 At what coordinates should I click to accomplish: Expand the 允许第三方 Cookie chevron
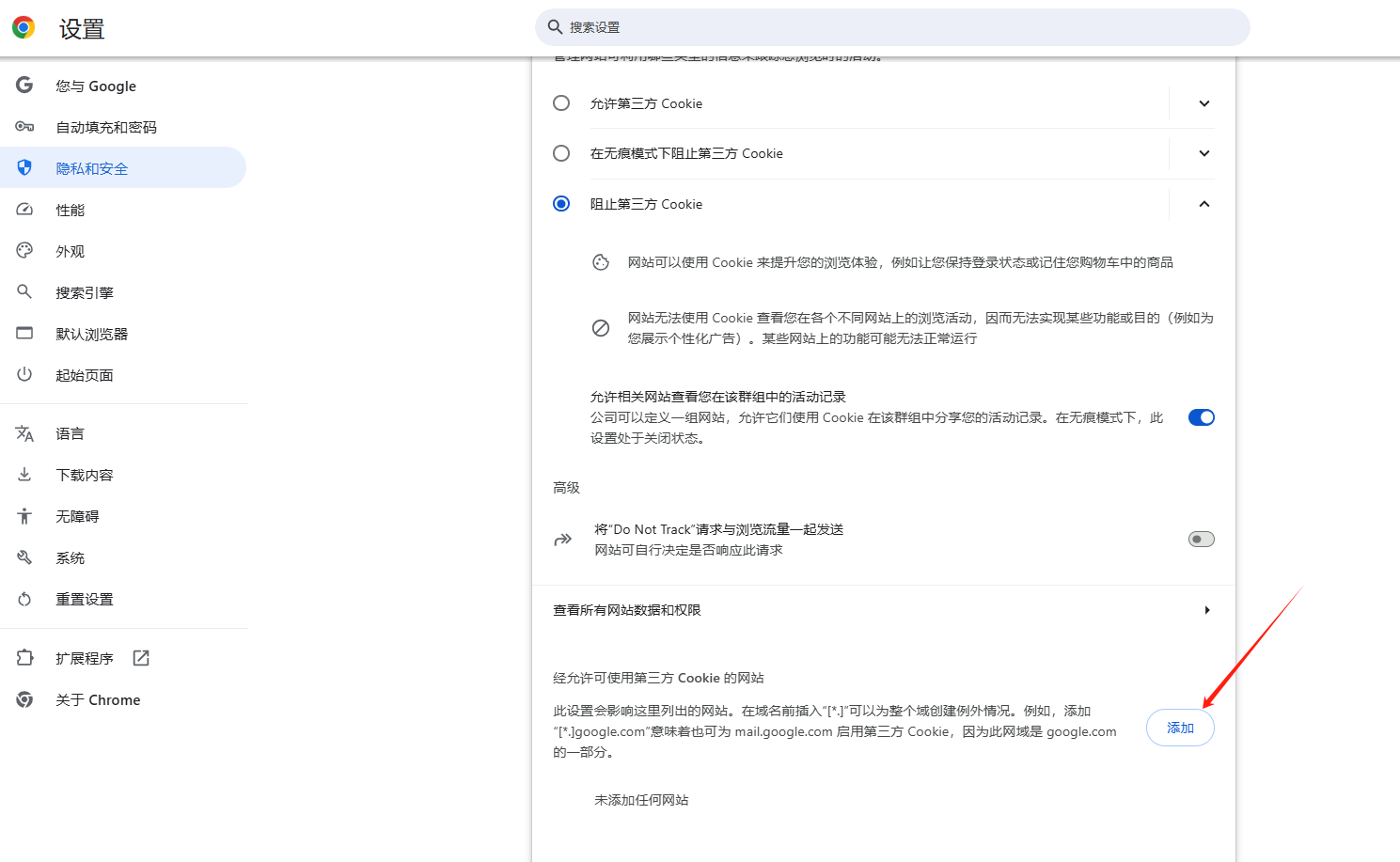click(x=1204, y=103)
